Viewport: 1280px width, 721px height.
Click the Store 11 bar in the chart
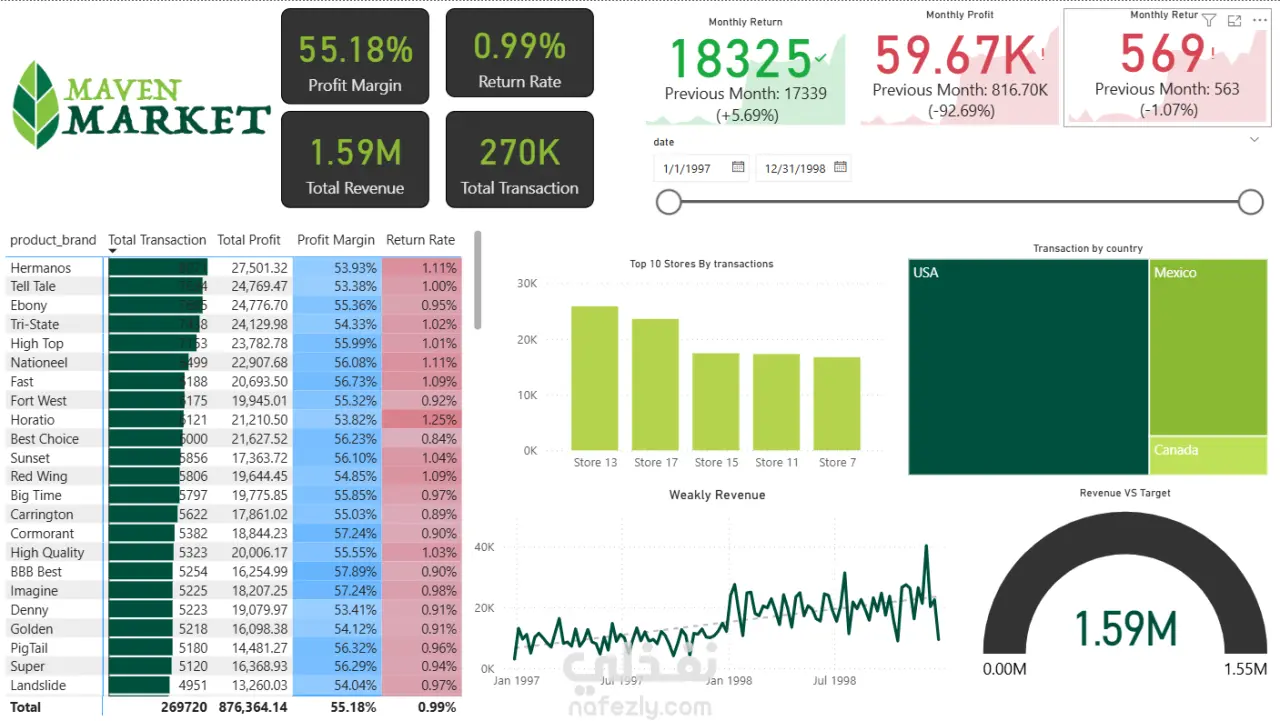click(x=776, y=402)
